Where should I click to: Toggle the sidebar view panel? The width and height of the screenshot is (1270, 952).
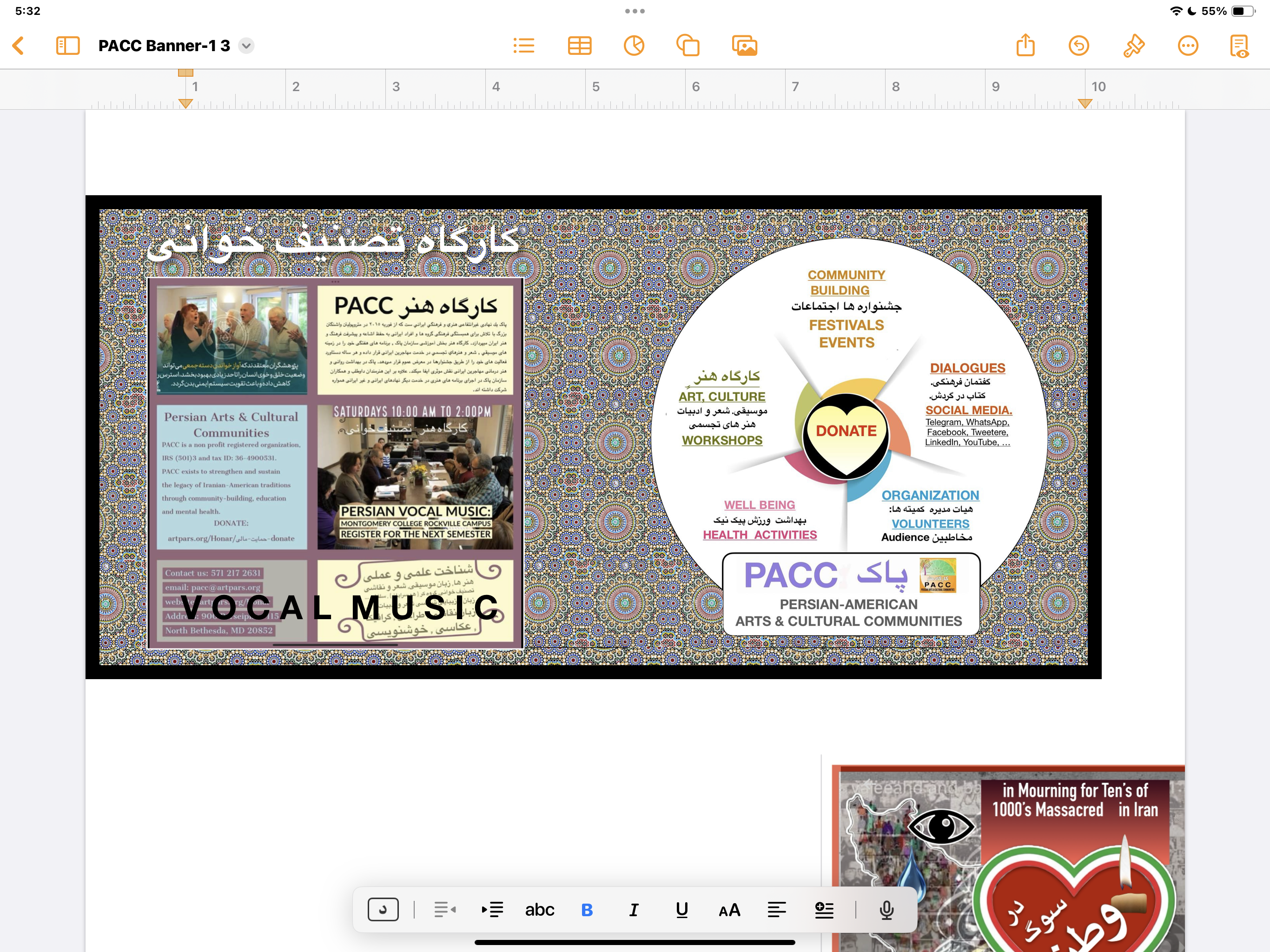[x=68, y=46]
